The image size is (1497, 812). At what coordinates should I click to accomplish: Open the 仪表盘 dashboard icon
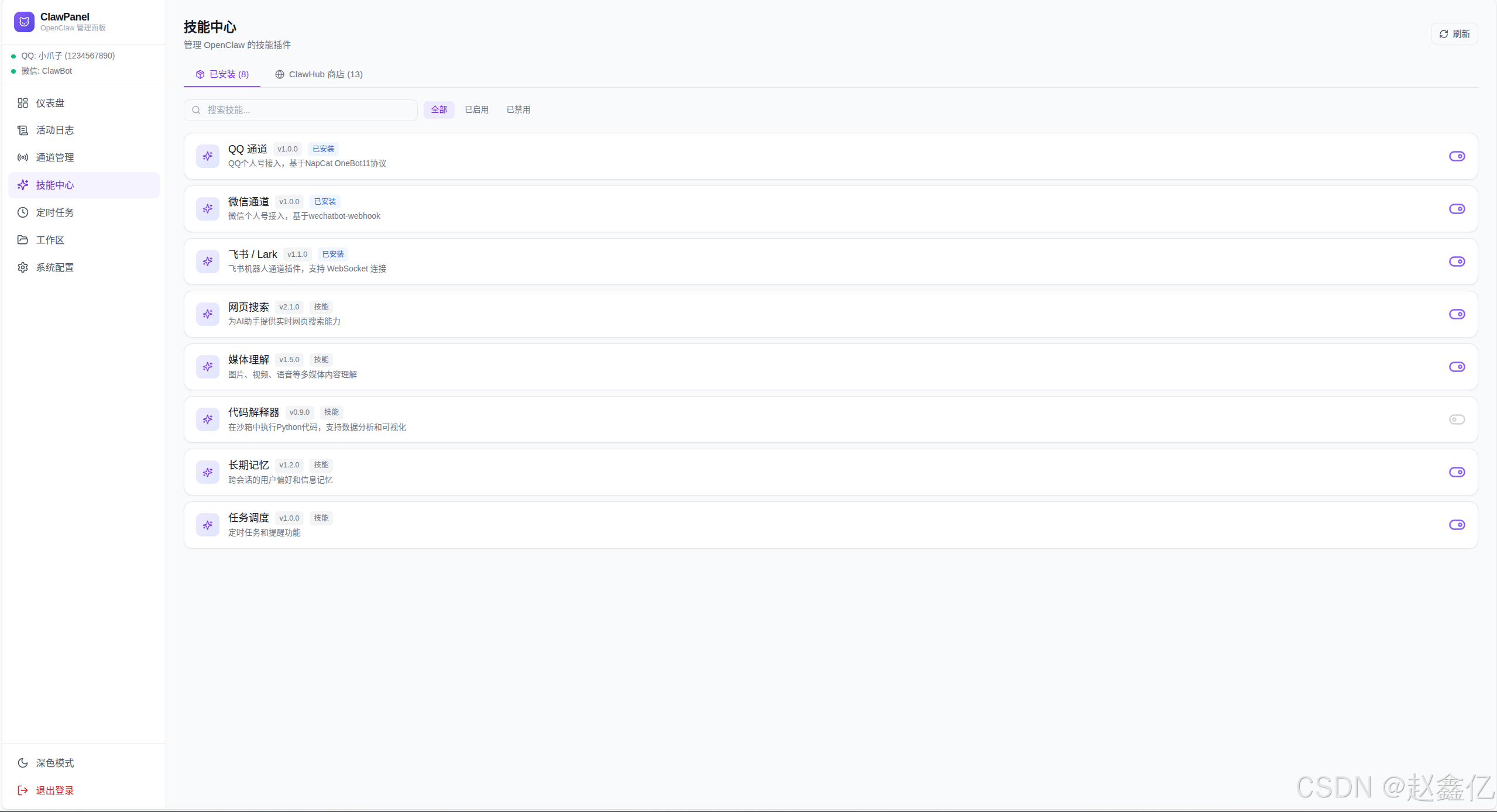(23, 103)
